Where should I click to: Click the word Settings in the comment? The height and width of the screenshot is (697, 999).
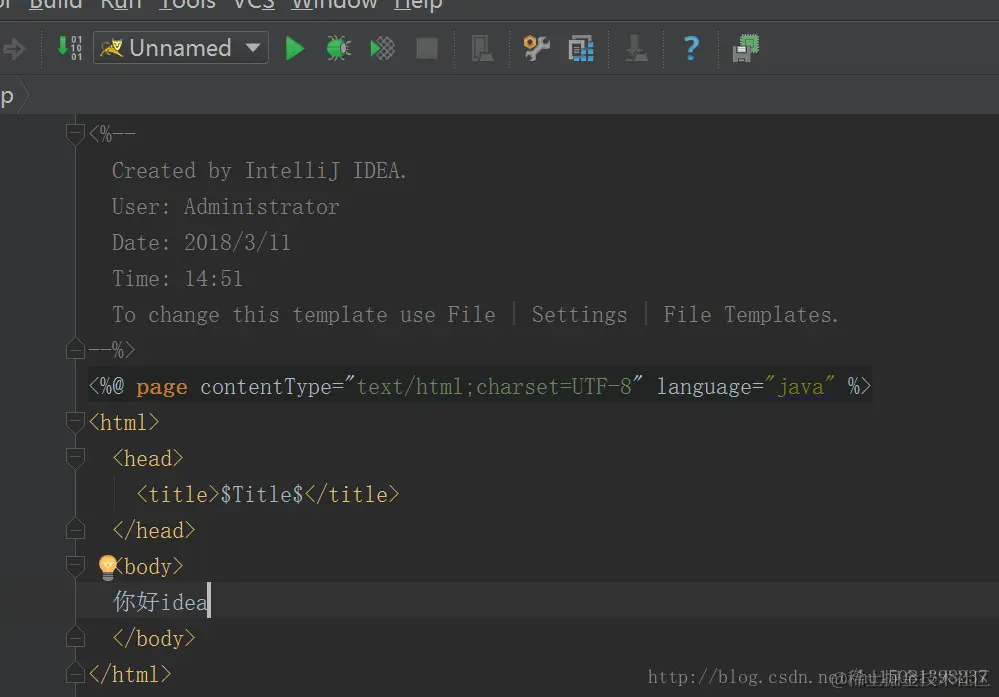click(579, 315)
